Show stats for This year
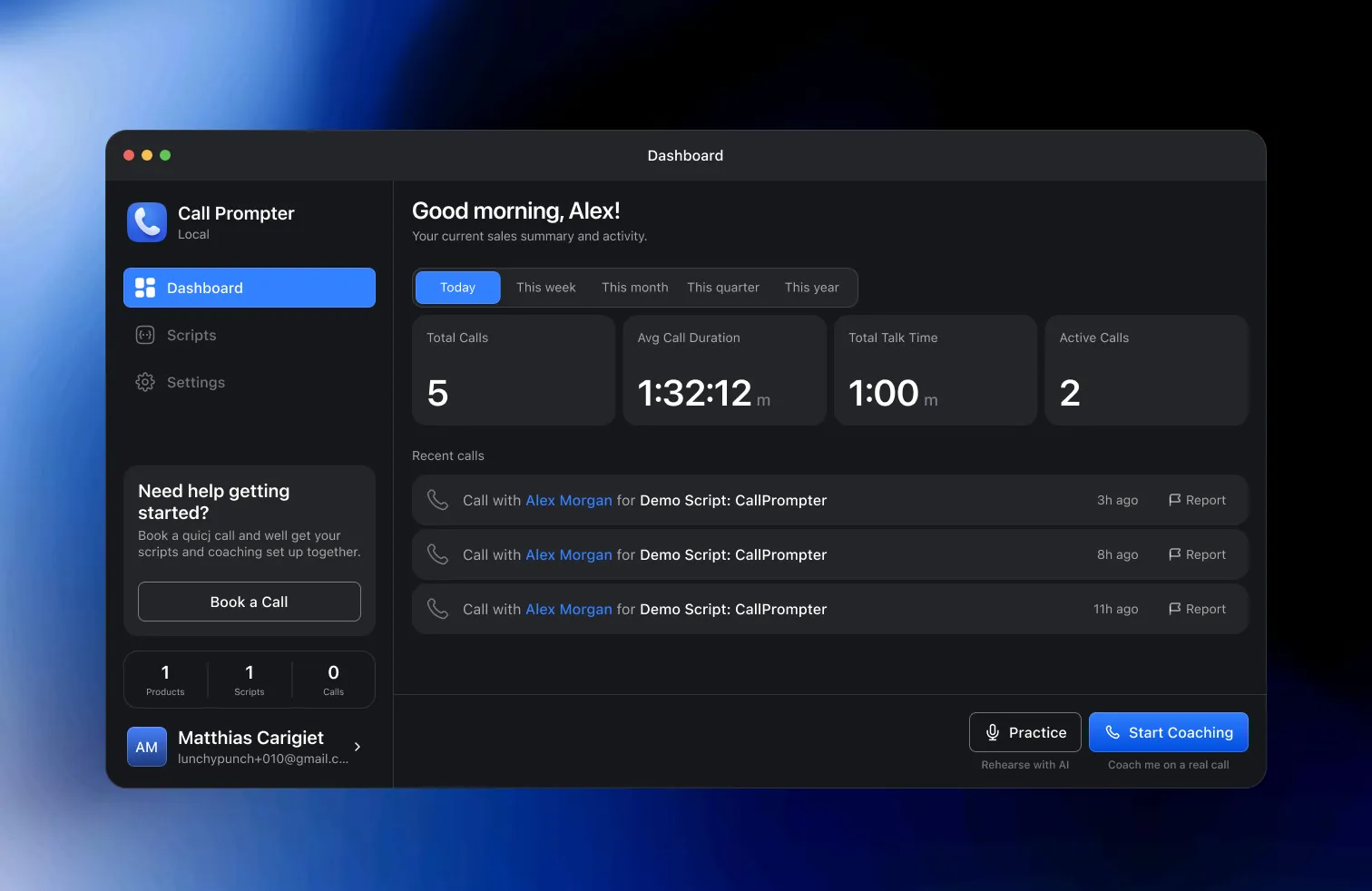Image resolution: width=1372 pixels, height=891 pixels. [812, 288]
